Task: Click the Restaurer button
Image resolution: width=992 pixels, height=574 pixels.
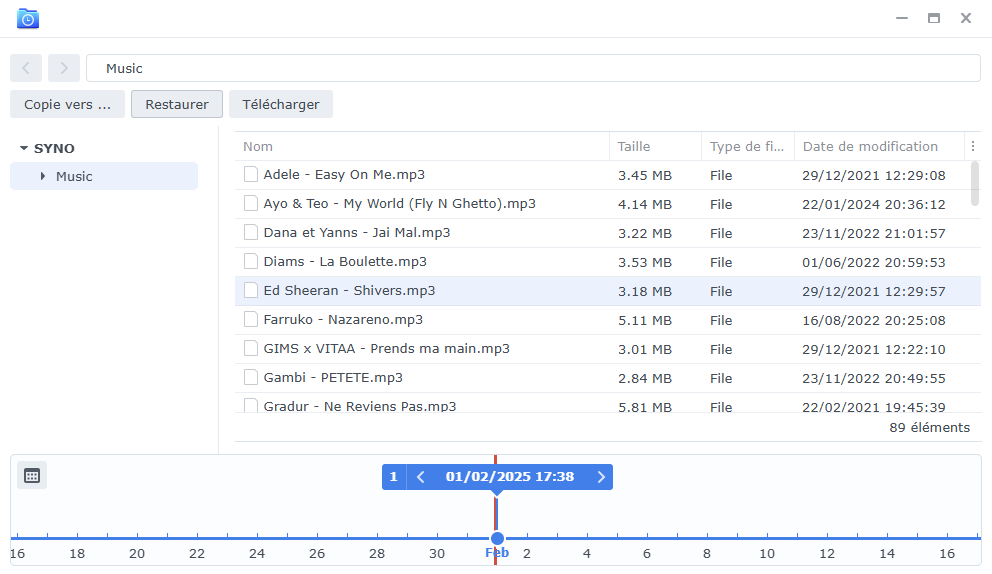Action: pyautogui.click(x=177, y=104)
